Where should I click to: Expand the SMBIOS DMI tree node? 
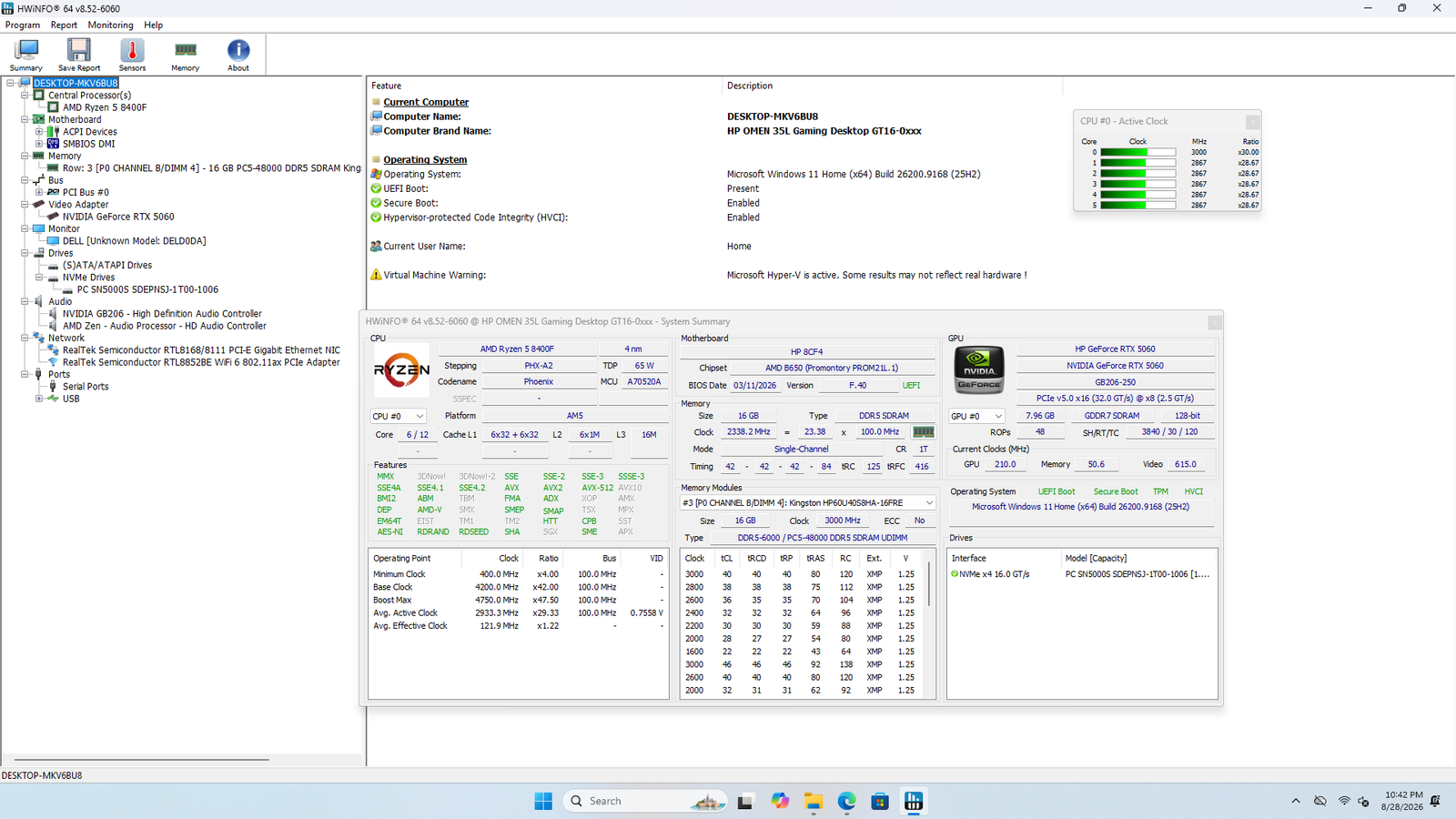click(x=39, y=144)
